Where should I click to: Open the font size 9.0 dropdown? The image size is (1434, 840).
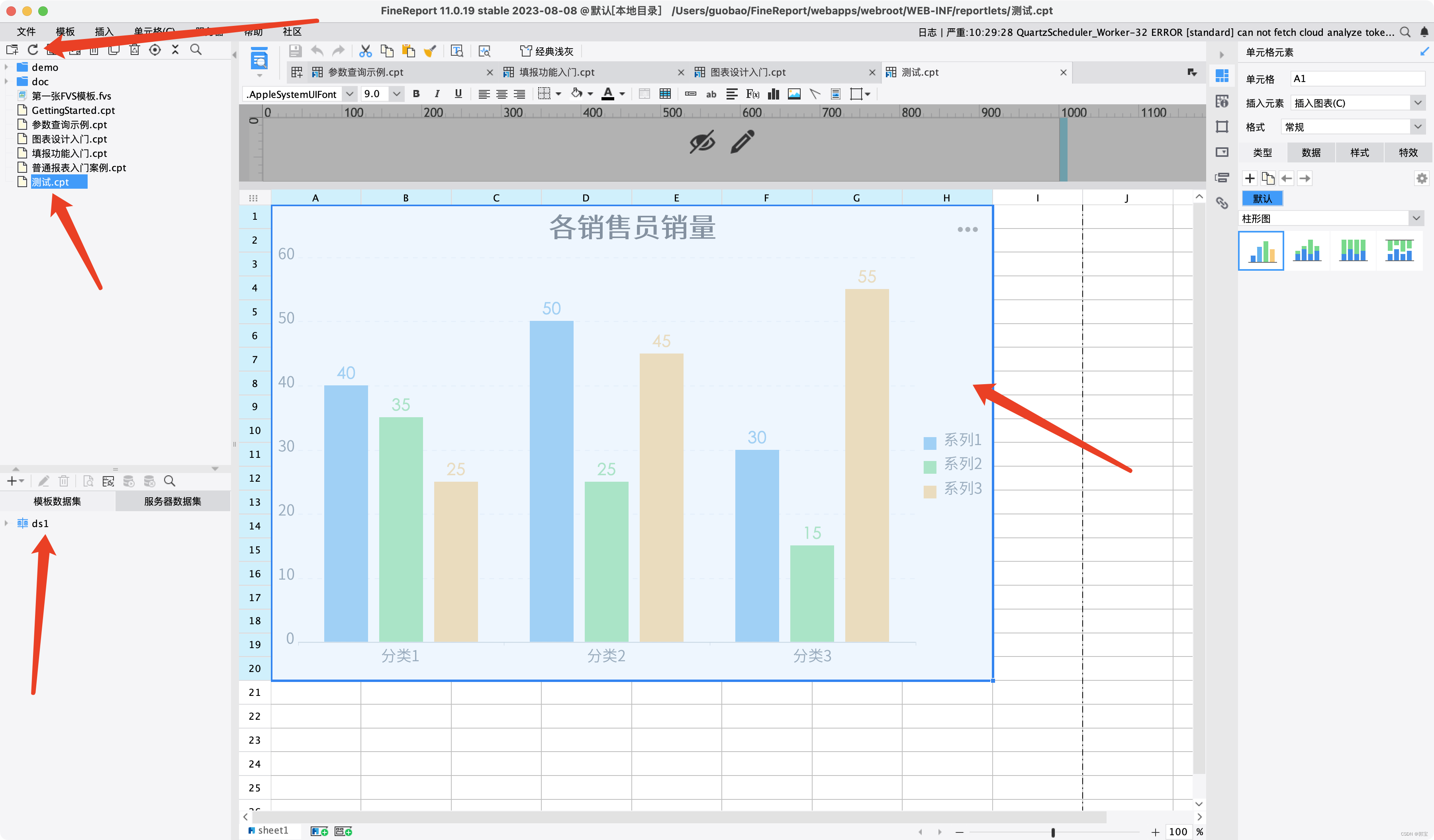click(x=396, y=94)
